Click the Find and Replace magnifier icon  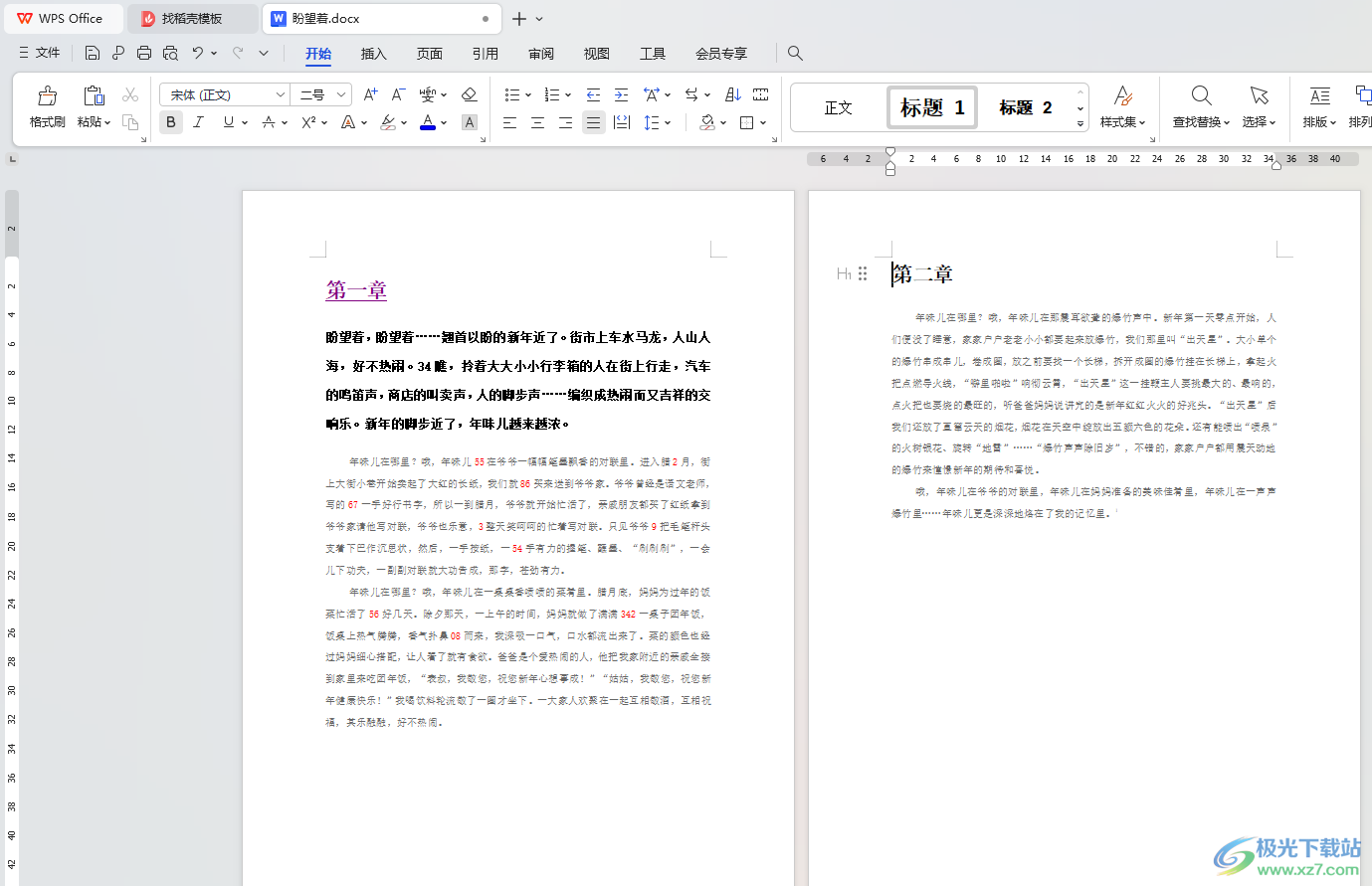[1201, 95]
